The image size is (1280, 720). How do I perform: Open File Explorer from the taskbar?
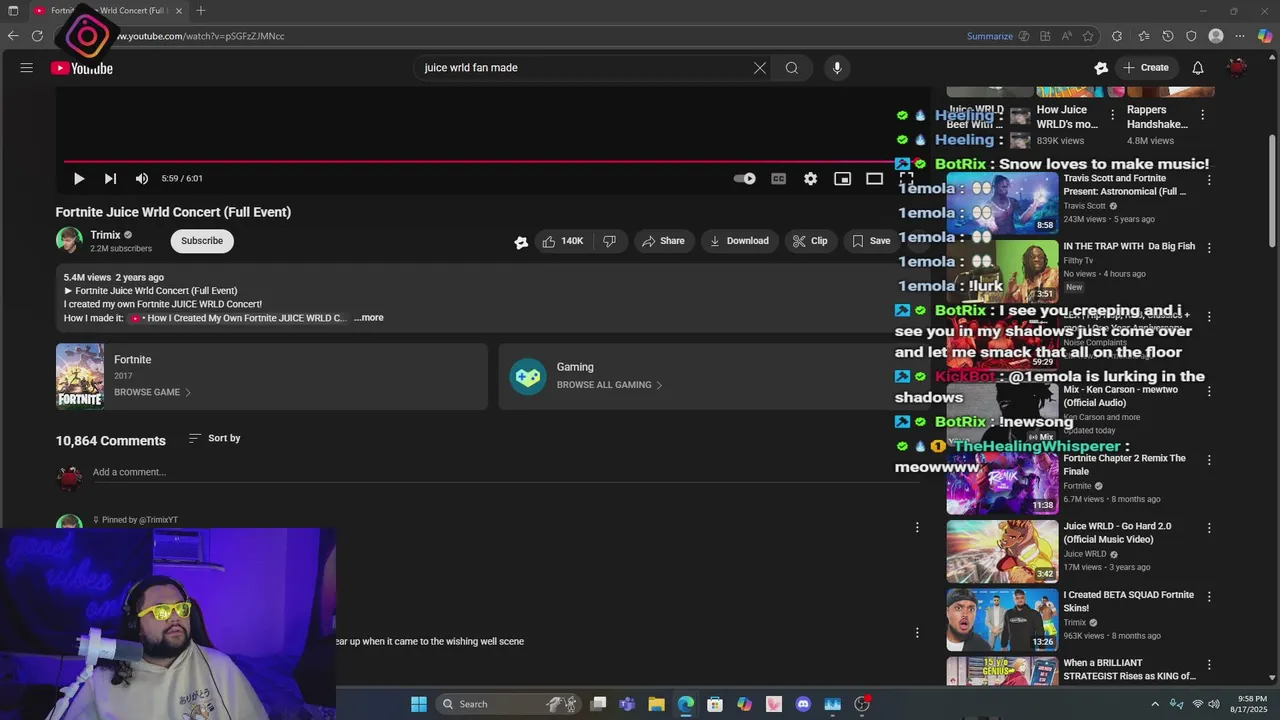[x=656, y=704]
